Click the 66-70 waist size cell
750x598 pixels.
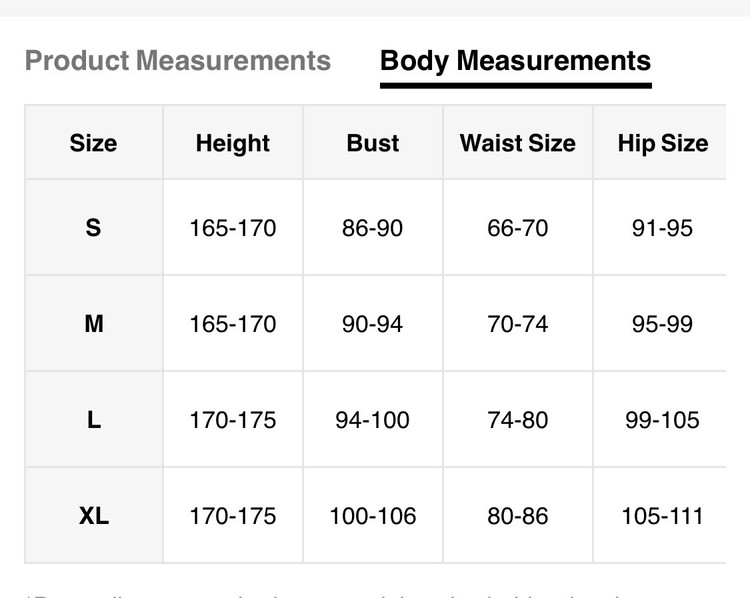[517, 228]
